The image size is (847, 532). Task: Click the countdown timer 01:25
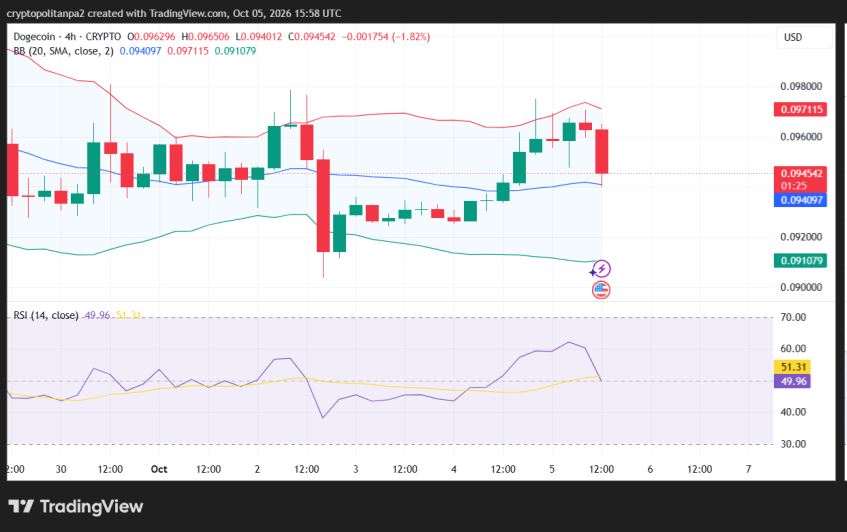point(794,186)
